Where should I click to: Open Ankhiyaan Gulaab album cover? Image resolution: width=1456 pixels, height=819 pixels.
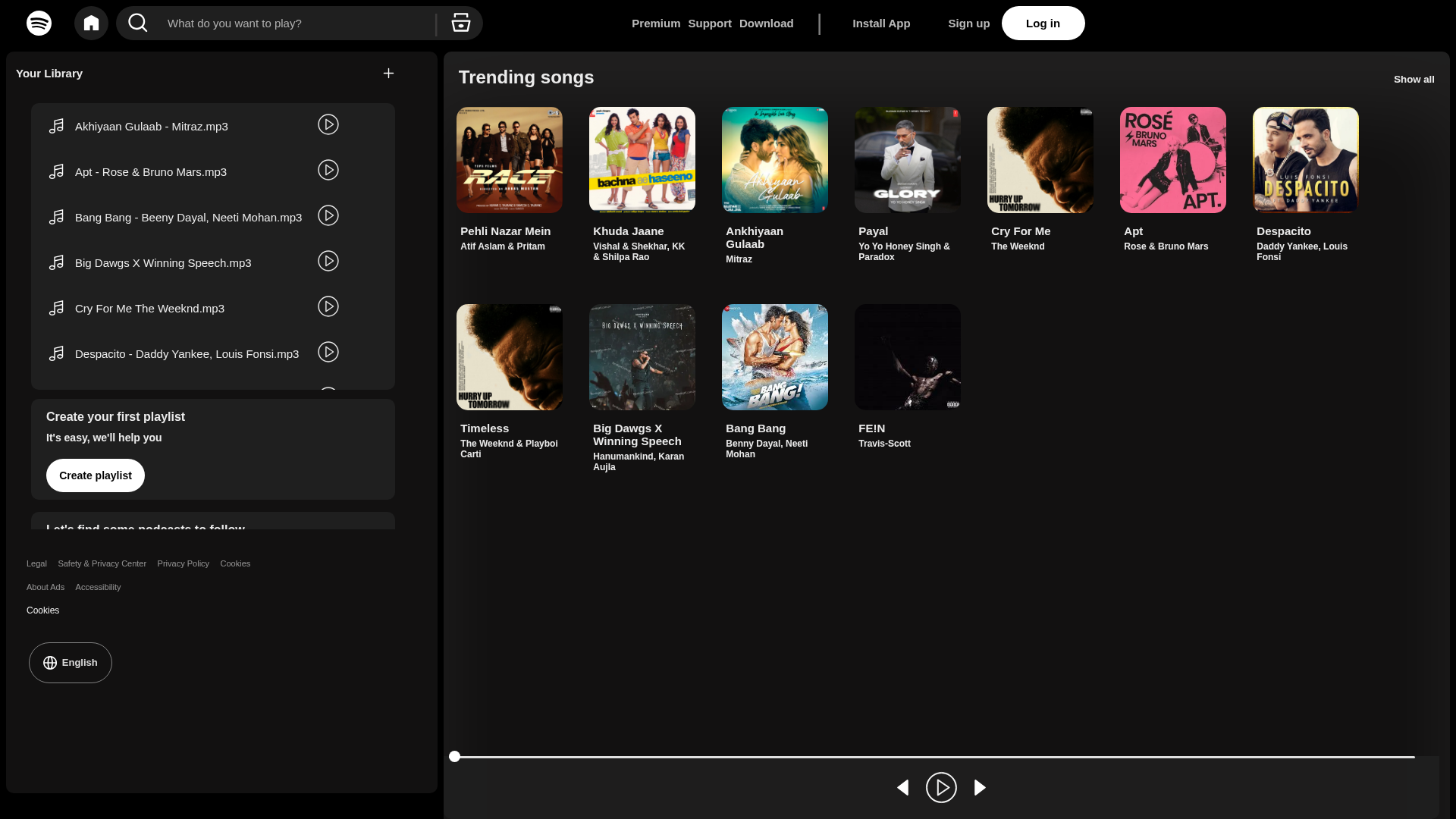pyautogui.click(x=775, y=160)
